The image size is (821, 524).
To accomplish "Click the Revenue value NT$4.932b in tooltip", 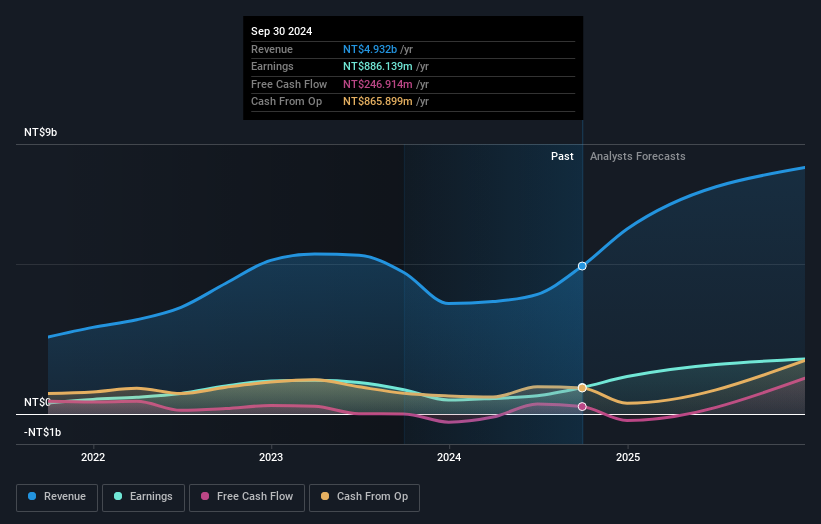I will pos(370,49).
